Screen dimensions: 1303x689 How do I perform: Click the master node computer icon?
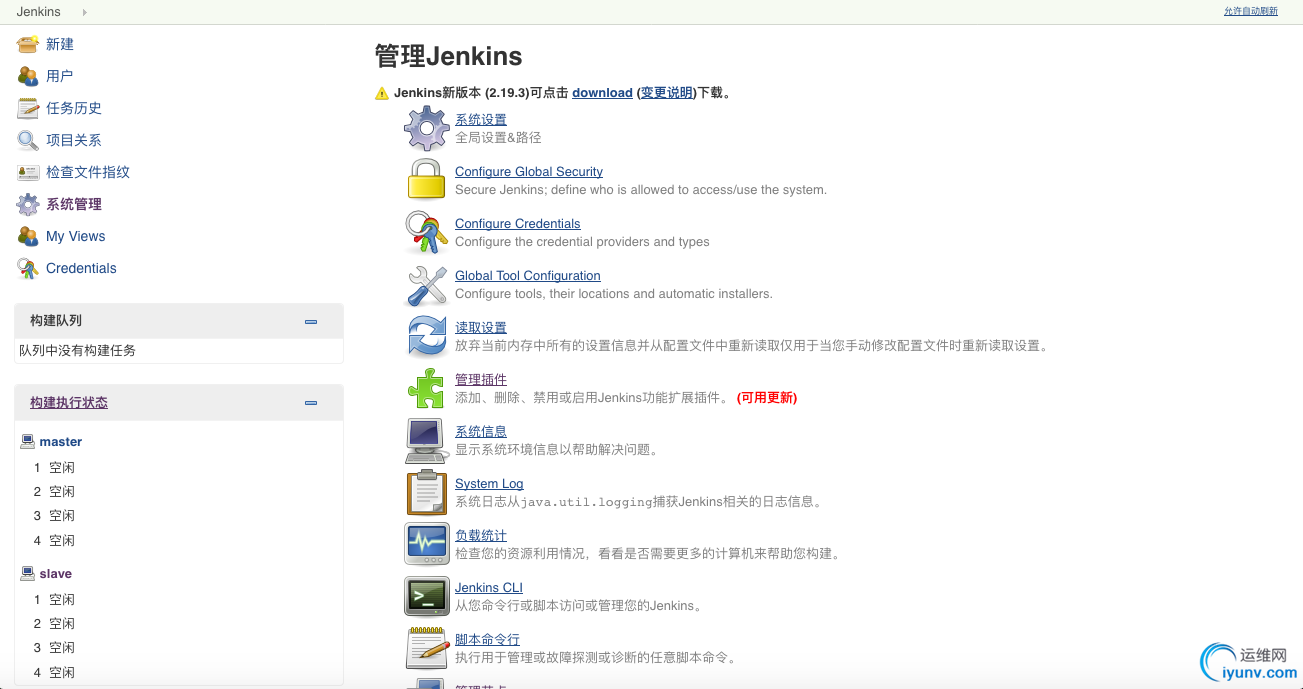click(28, 441)
